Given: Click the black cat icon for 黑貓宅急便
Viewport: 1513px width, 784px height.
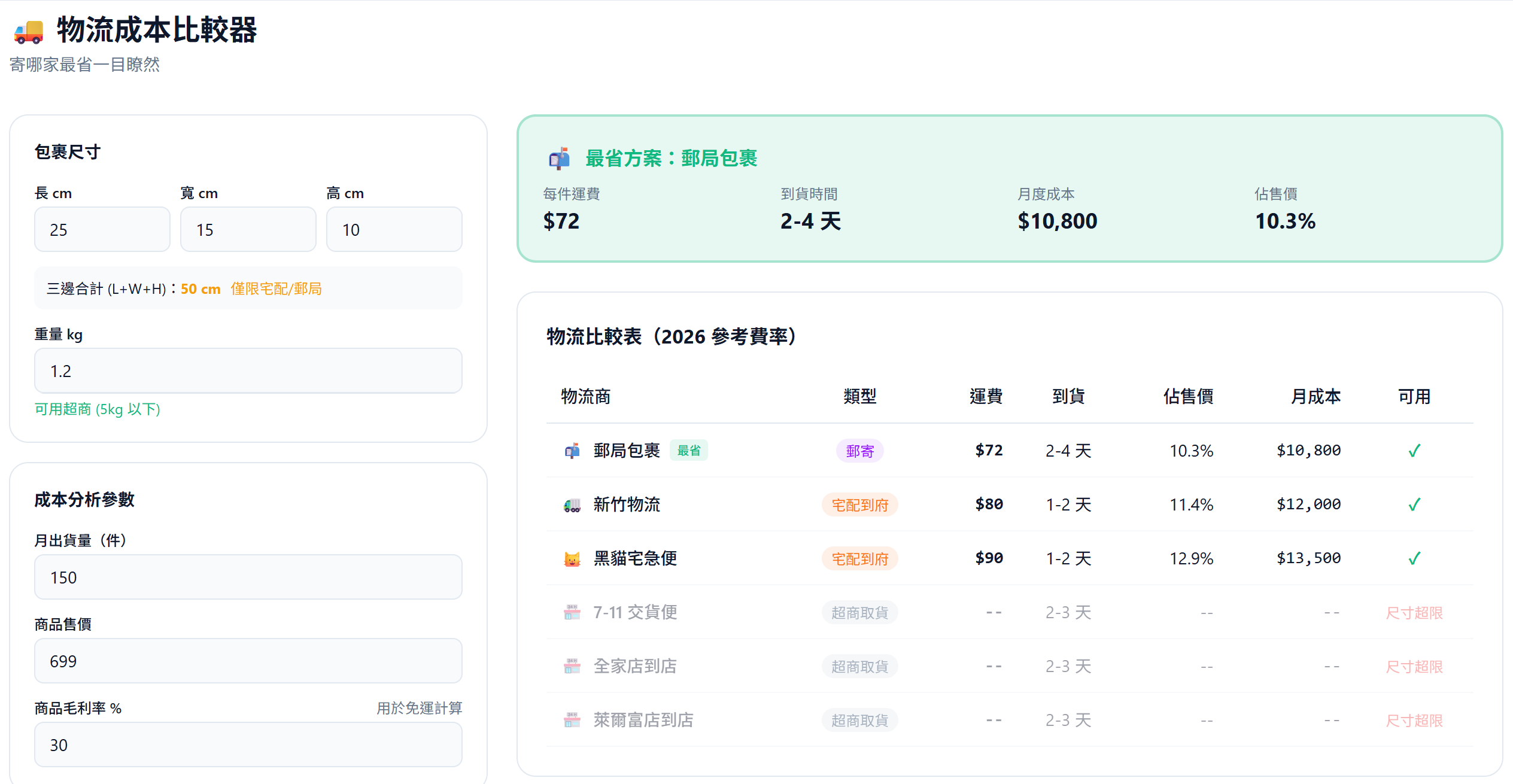Looking at the screenshot, I should (572, 558).
